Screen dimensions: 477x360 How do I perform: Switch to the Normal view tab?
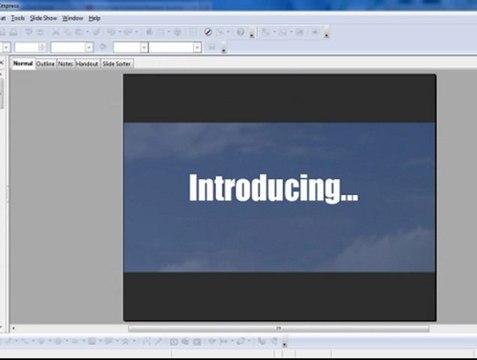(23, 63)
